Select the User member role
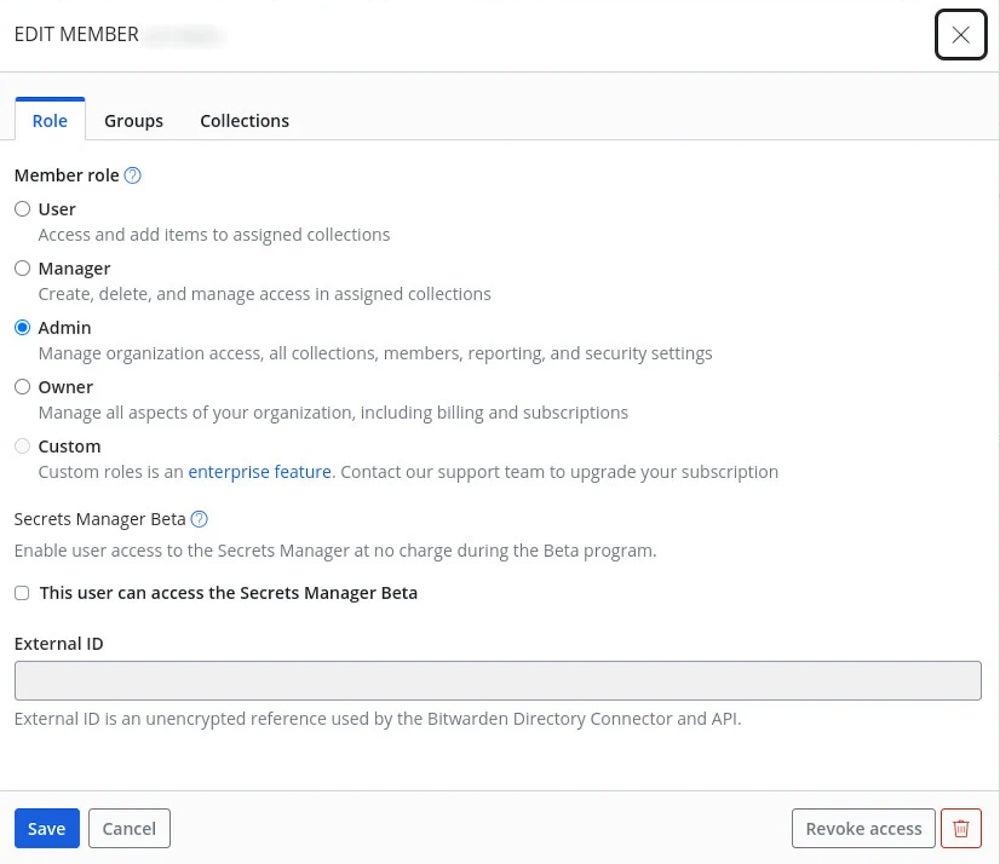 pyautogui.click(x=22, y=209)
